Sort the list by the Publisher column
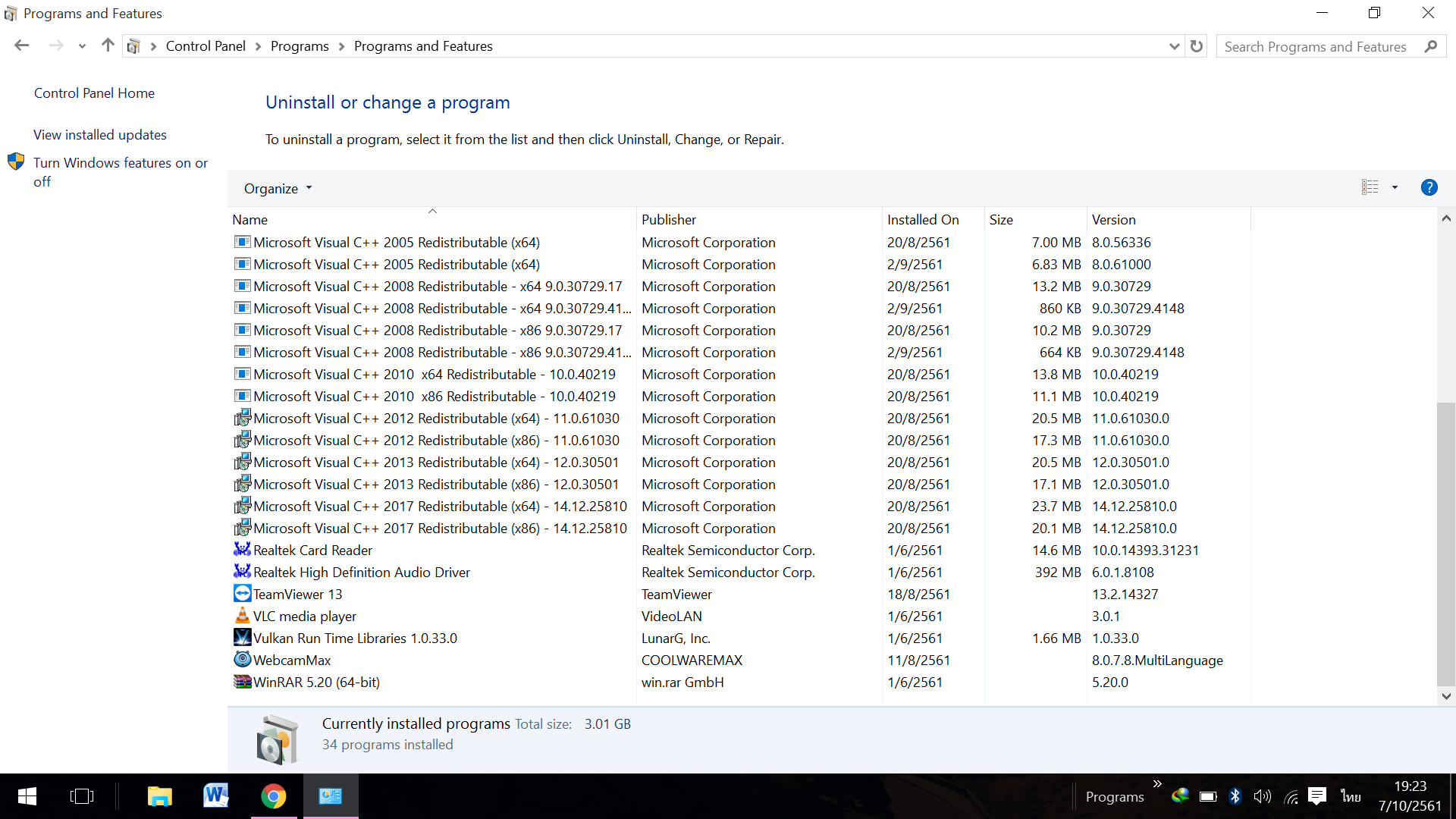Image resolution: width=1456 pixels, height=819 pixels. click(x=668, y=219)
